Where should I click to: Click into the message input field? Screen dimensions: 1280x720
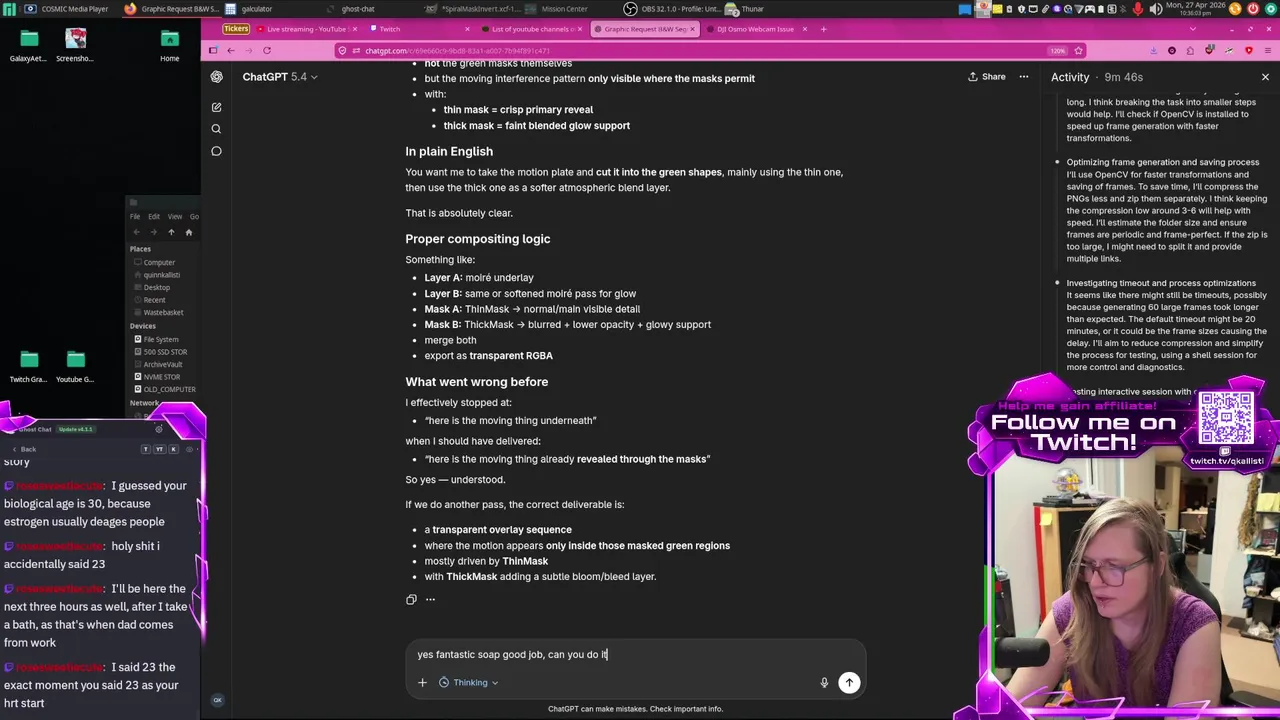click(635, 655)
